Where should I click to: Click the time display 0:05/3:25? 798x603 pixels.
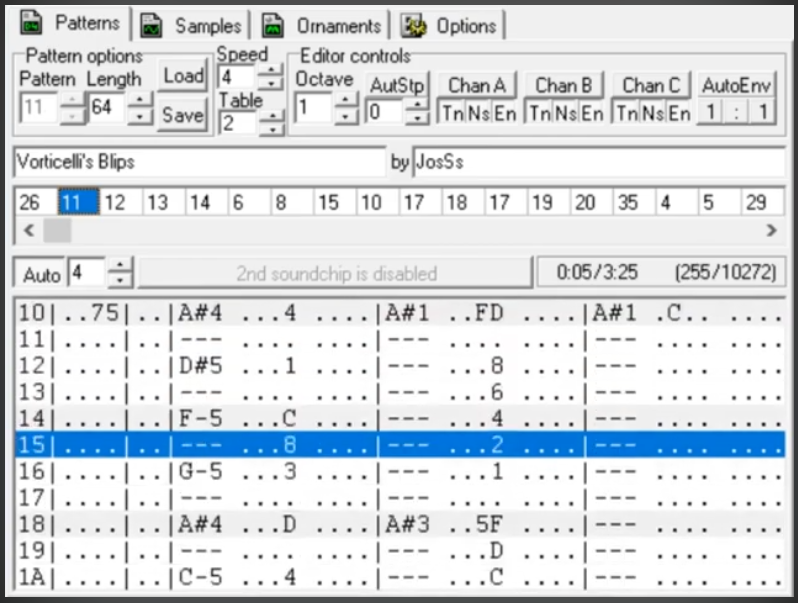point(597,273)
